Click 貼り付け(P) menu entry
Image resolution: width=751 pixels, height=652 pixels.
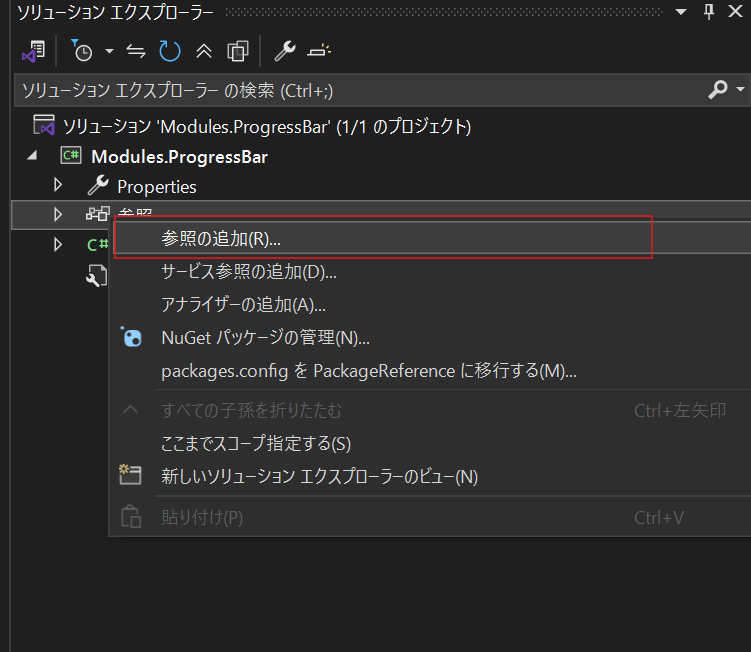[x=431, y=517]
